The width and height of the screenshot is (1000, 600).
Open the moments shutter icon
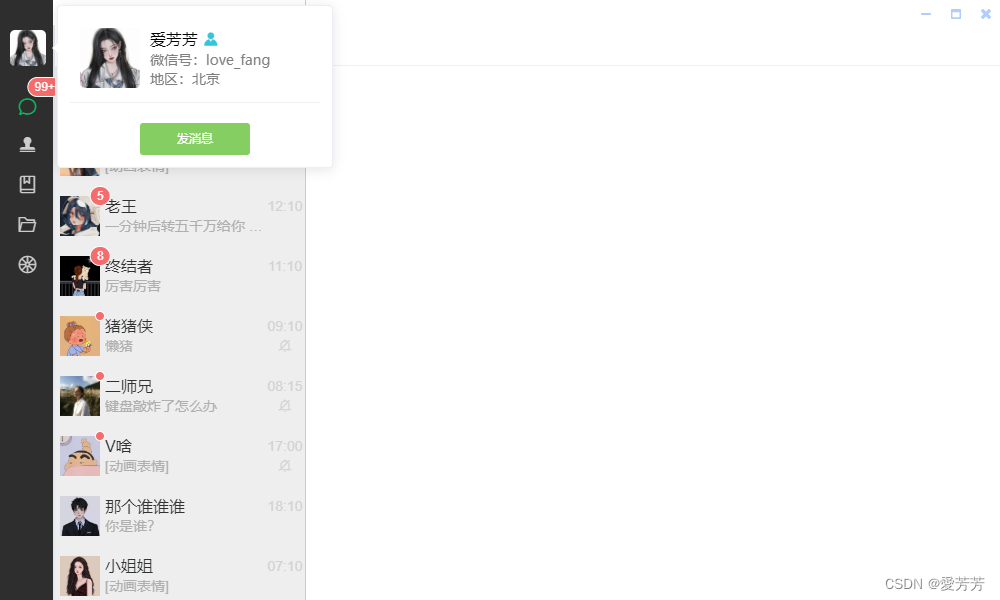coord(27,265)
